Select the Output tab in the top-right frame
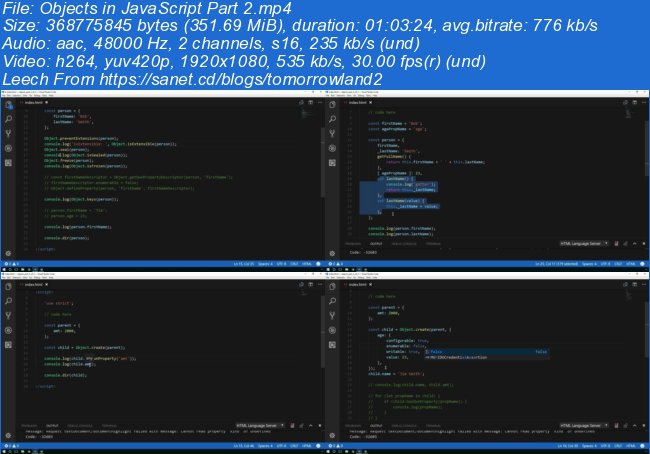Image resolution: width=650 pixels, height=454 pixels. pos(376,244)
